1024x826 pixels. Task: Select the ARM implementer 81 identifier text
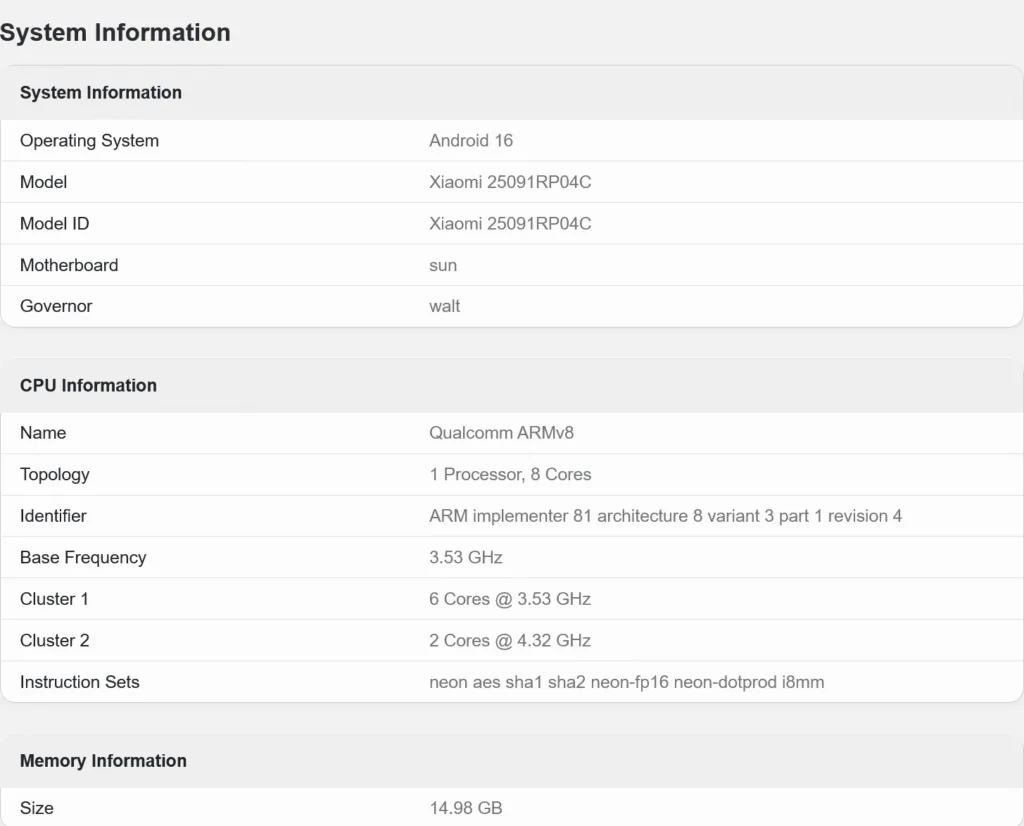pyautogui.click(x=665, y=516)
